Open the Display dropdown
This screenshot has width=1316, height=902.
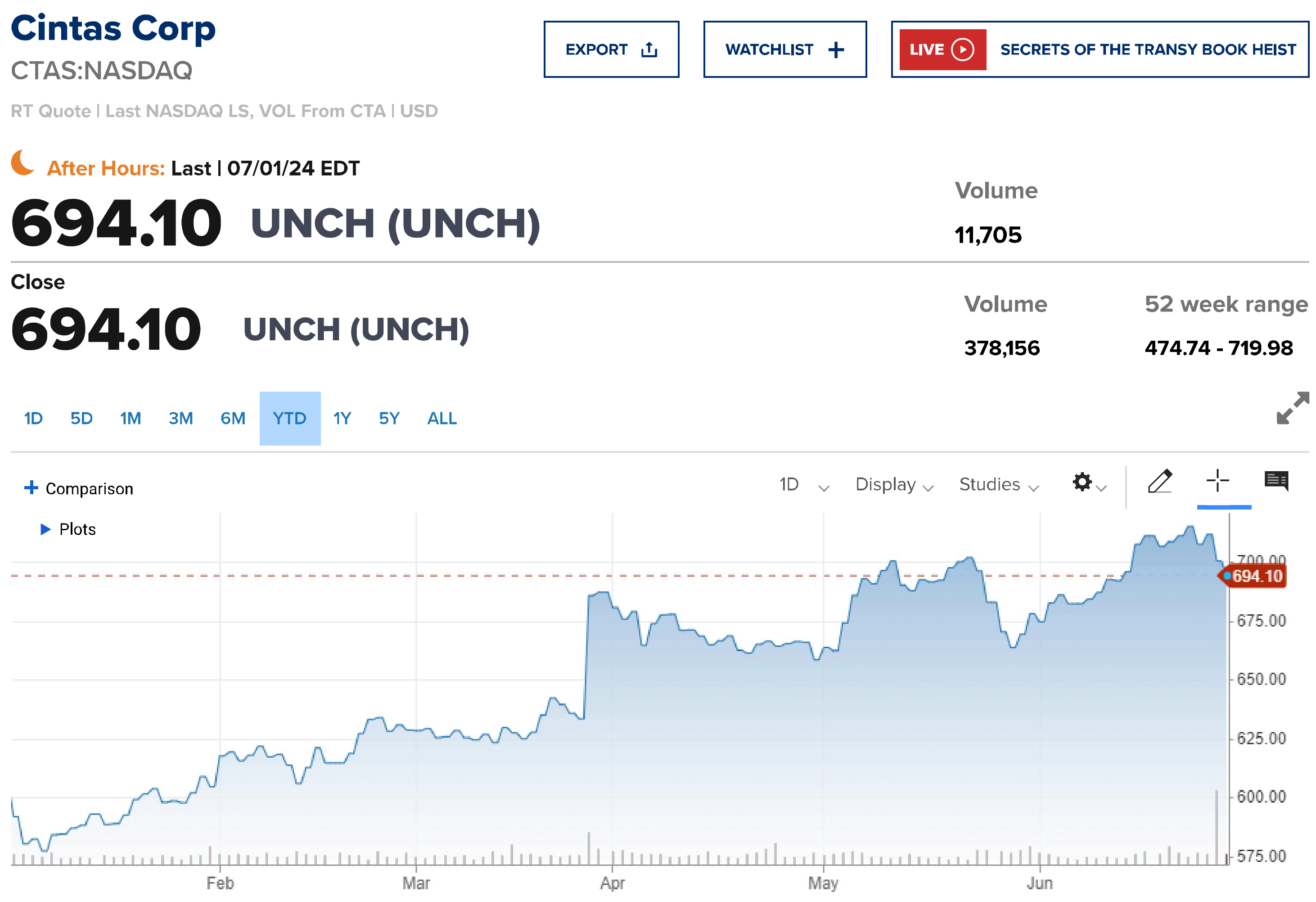click(x=893, y=485)
